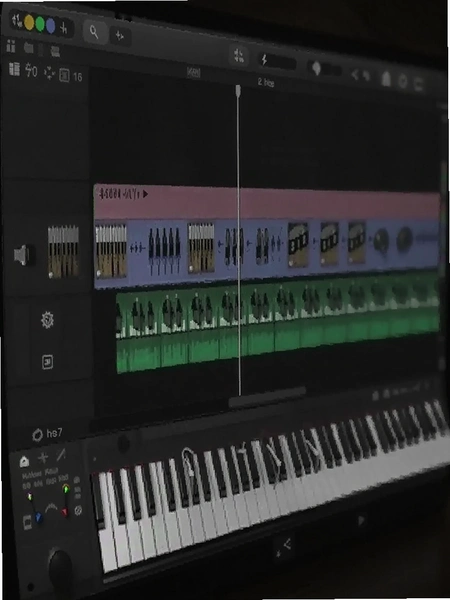
Task: Click the folder icon below the colored dots
Action: (28, 48)
